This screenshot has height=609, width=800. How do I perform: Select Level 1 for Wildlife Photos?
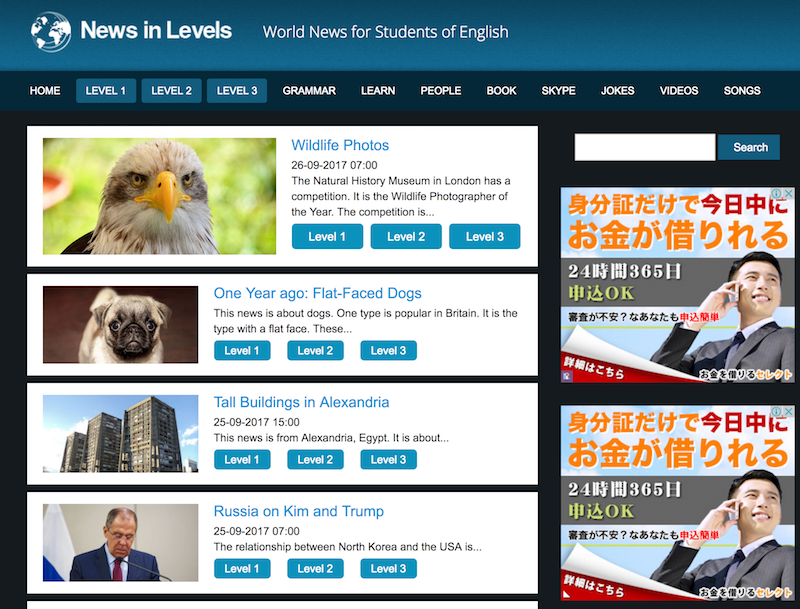pyautogui.click(x=327, y=237)
